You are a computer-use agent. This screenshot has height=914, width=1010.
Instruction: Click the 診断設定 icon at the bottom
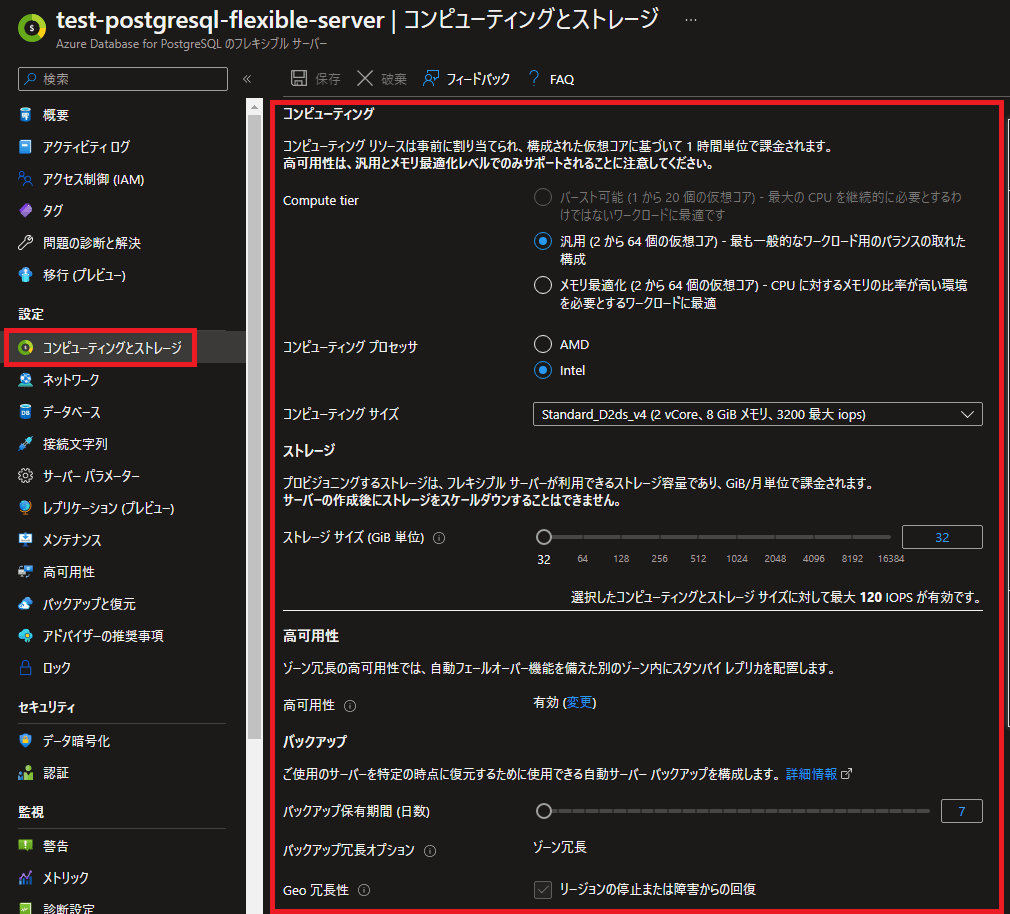pyautogui.click(x=25, y=908)
